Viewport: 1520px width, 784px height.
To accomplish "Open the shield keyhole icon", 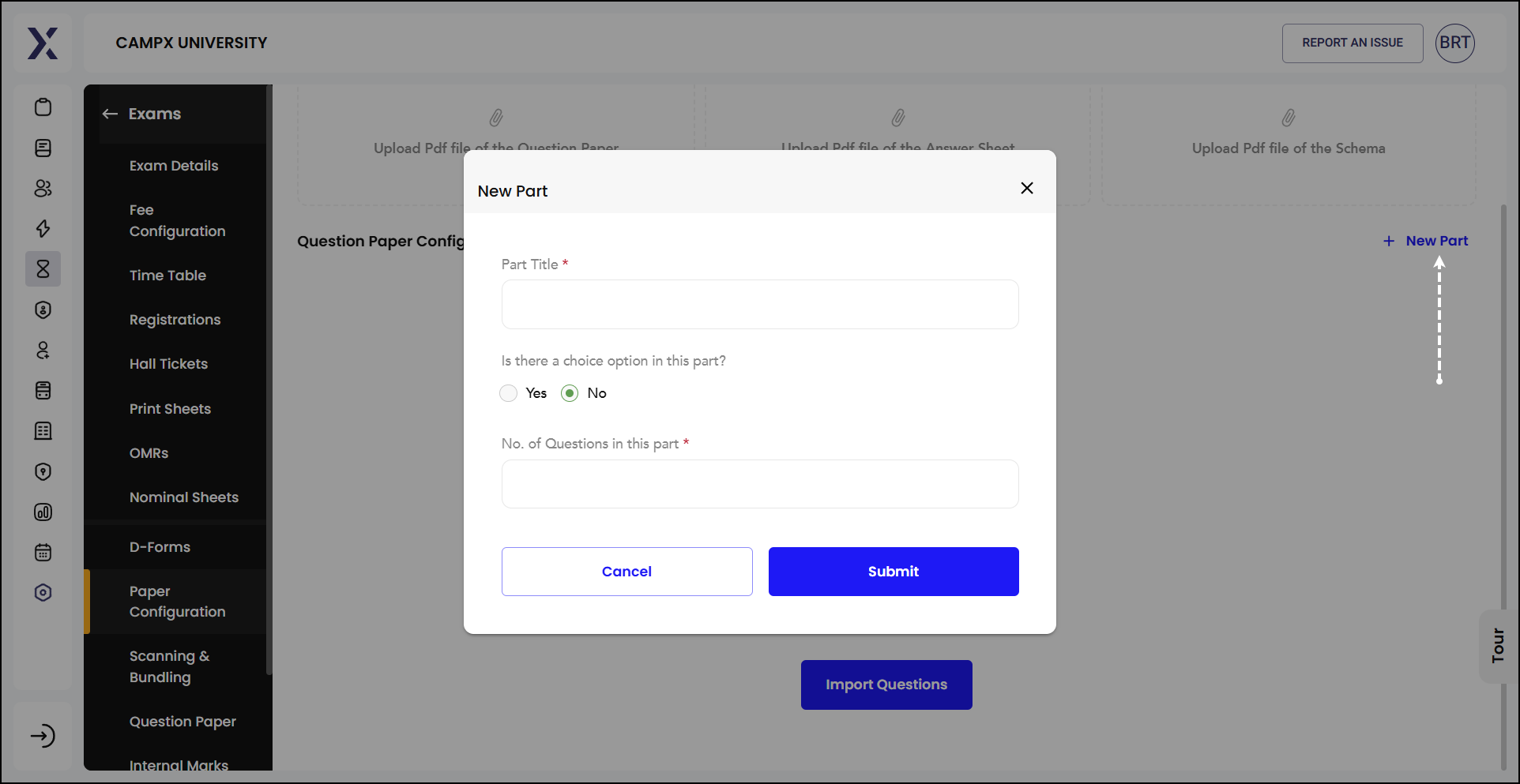I will click(x=43, y=471).
